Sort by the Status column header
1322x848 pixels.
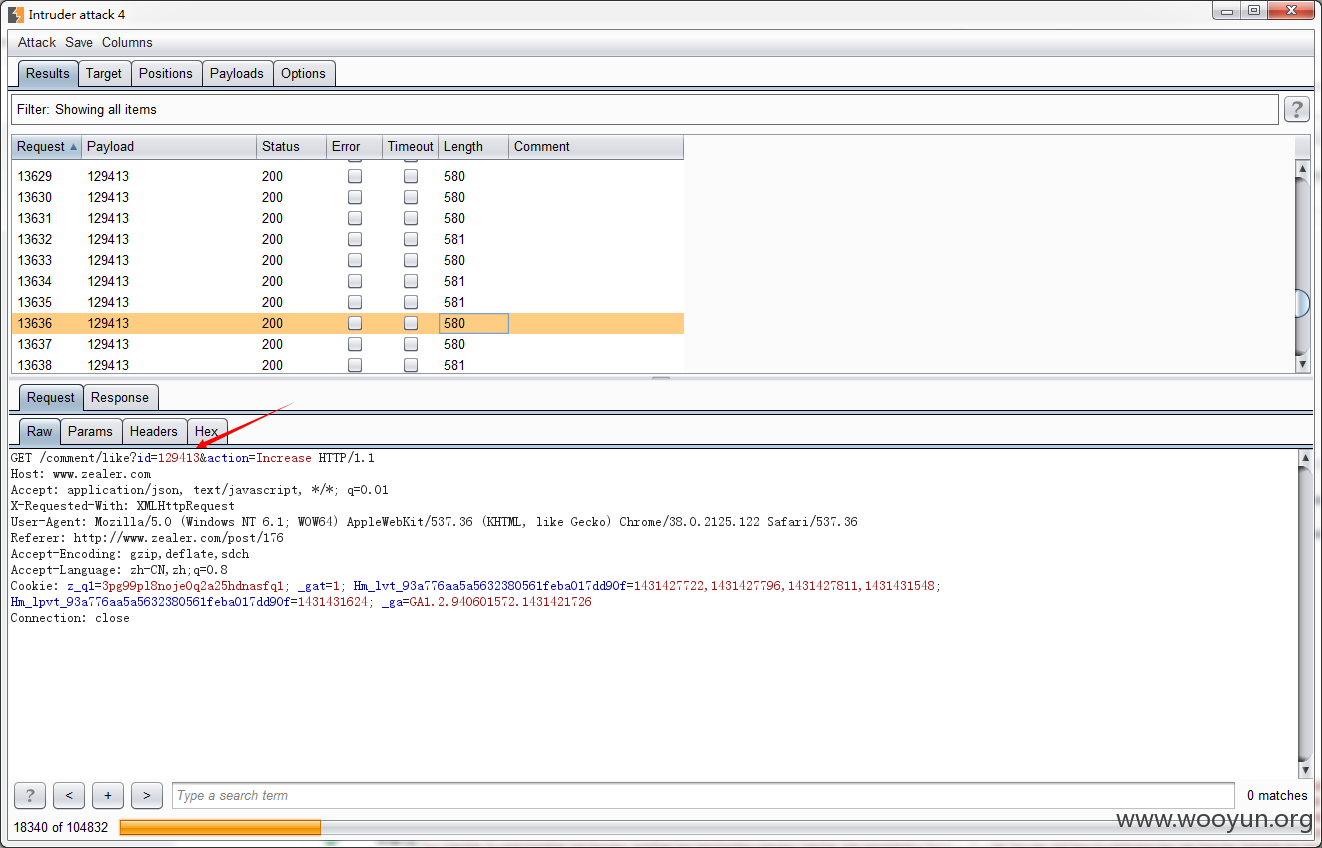point(292,146)
